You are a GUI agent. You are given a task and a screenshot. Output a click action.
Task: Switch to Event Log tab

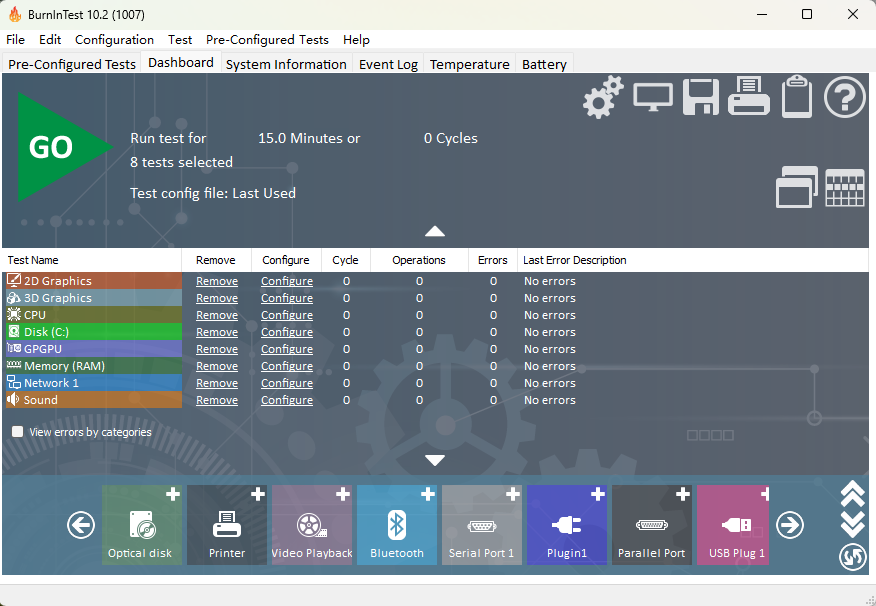coord(388,64)
